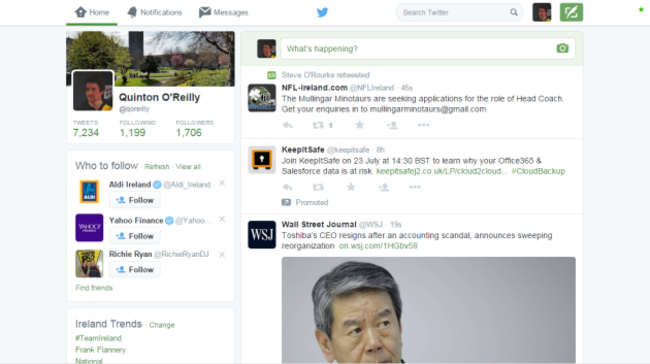Refresh Who to follow suggestions
Screen dimensions: 650x364
(157, 167)
